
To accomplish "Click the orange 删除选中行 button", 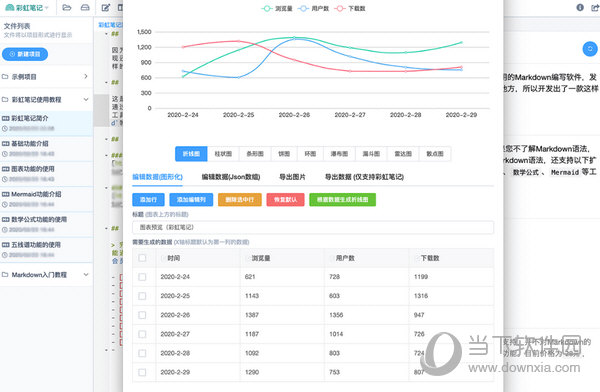I will point(240,199).
